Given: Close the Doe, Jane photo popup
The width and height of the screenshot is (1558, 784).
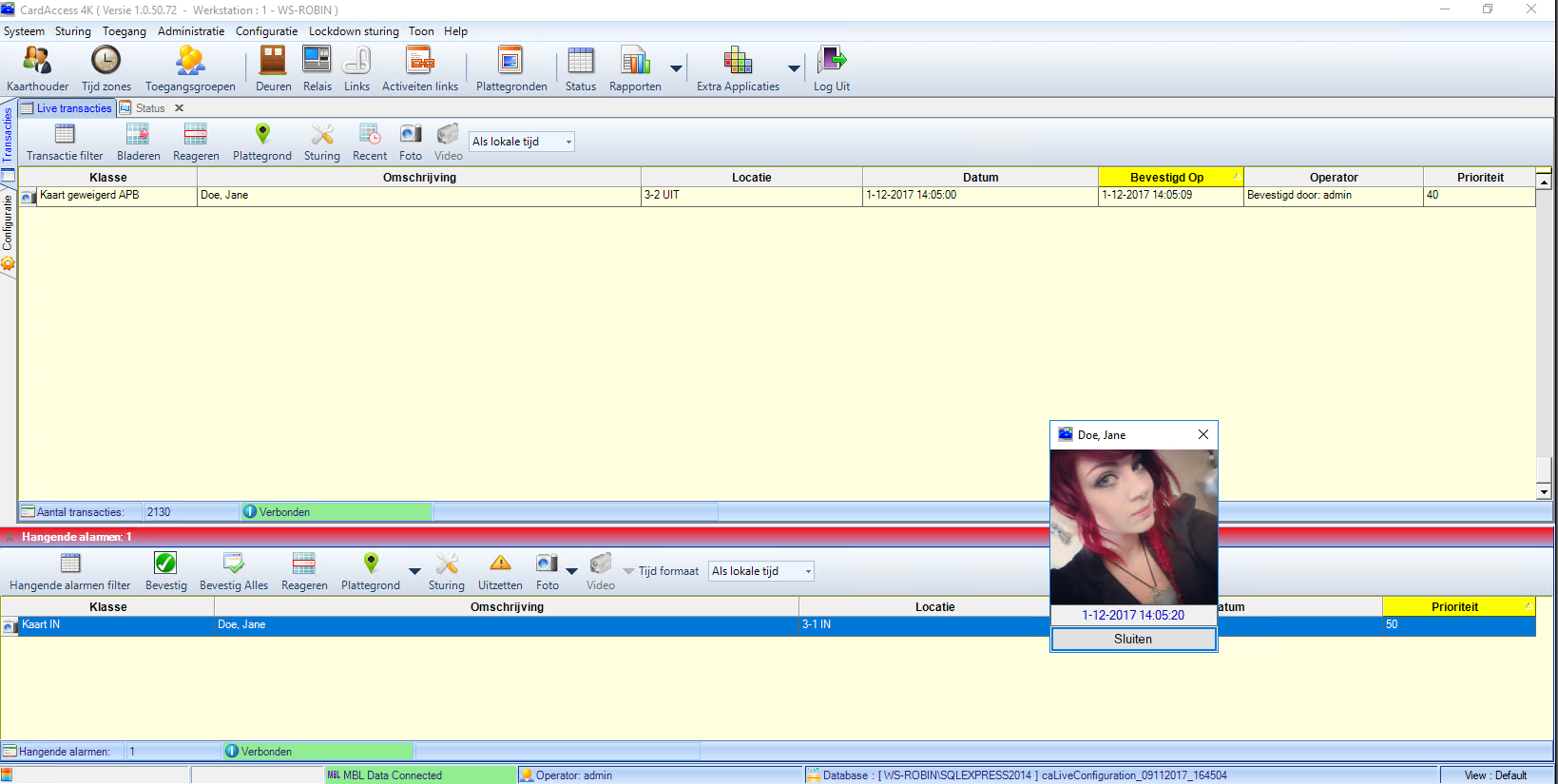Looking at the screenshot, I should pos(1203,434).
